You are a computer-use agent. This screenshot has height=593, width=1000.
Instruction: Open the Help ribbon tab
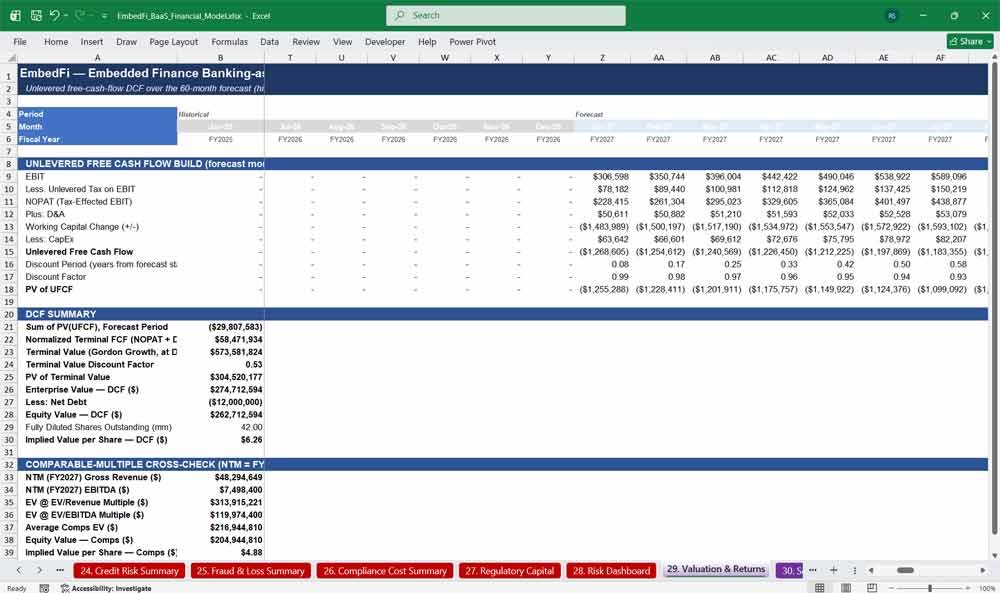pos(427,41)
